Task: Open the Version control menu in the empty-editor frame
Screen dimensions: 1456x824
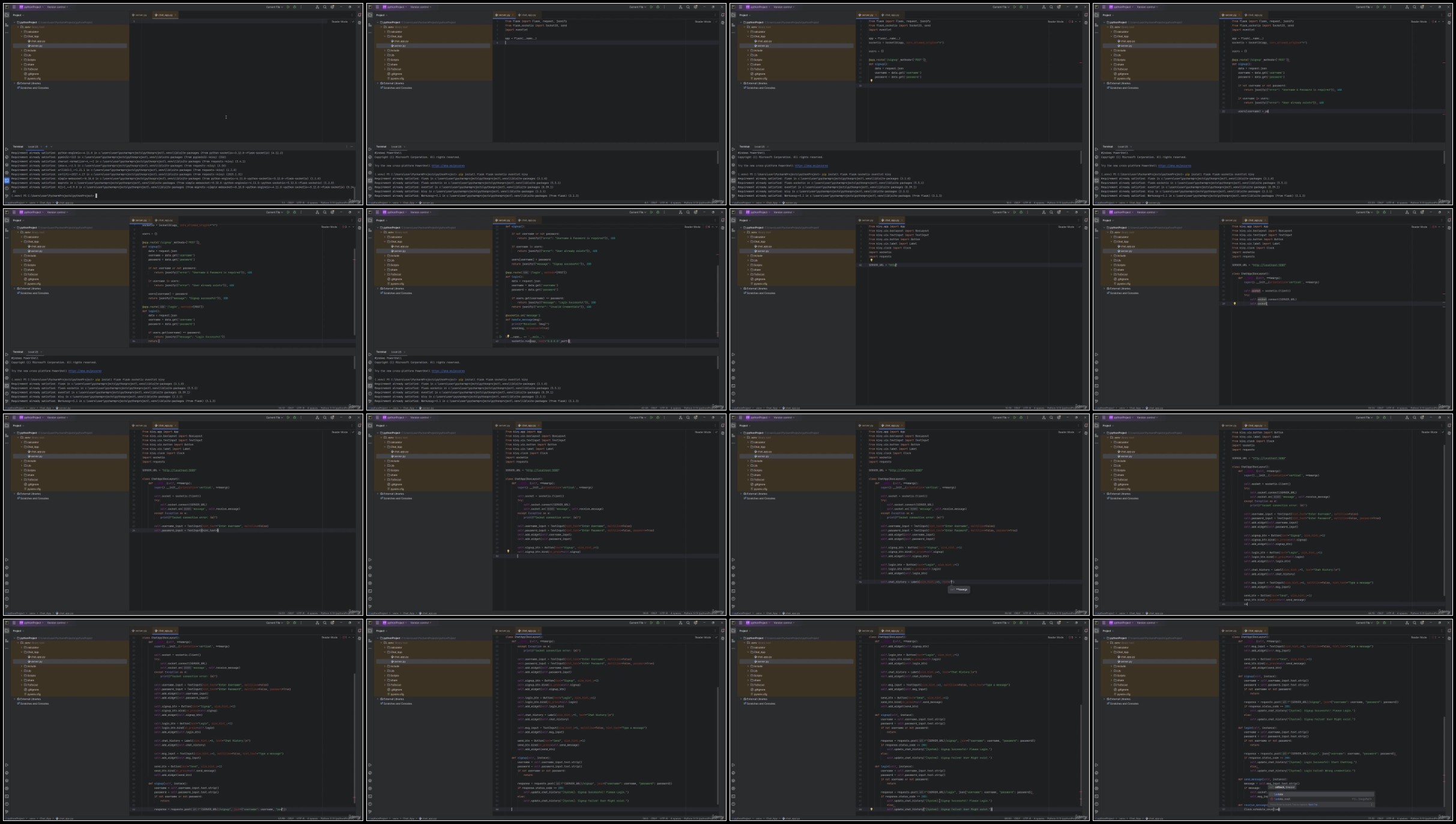Action: click(x=58, y=7)
